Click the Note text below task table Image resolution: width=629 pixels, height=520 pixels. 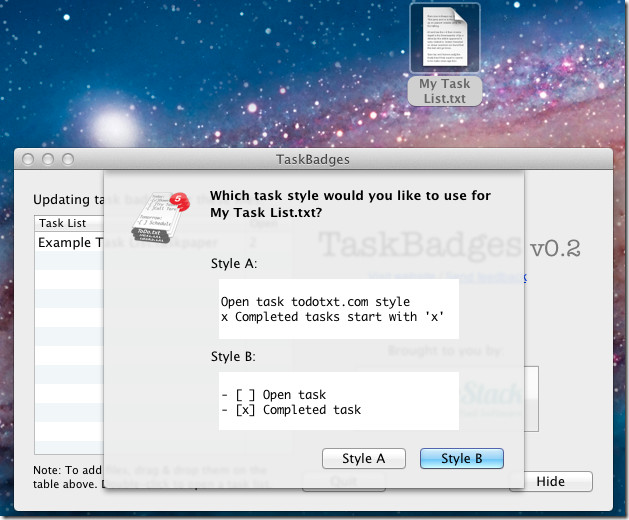click(67, 477)
